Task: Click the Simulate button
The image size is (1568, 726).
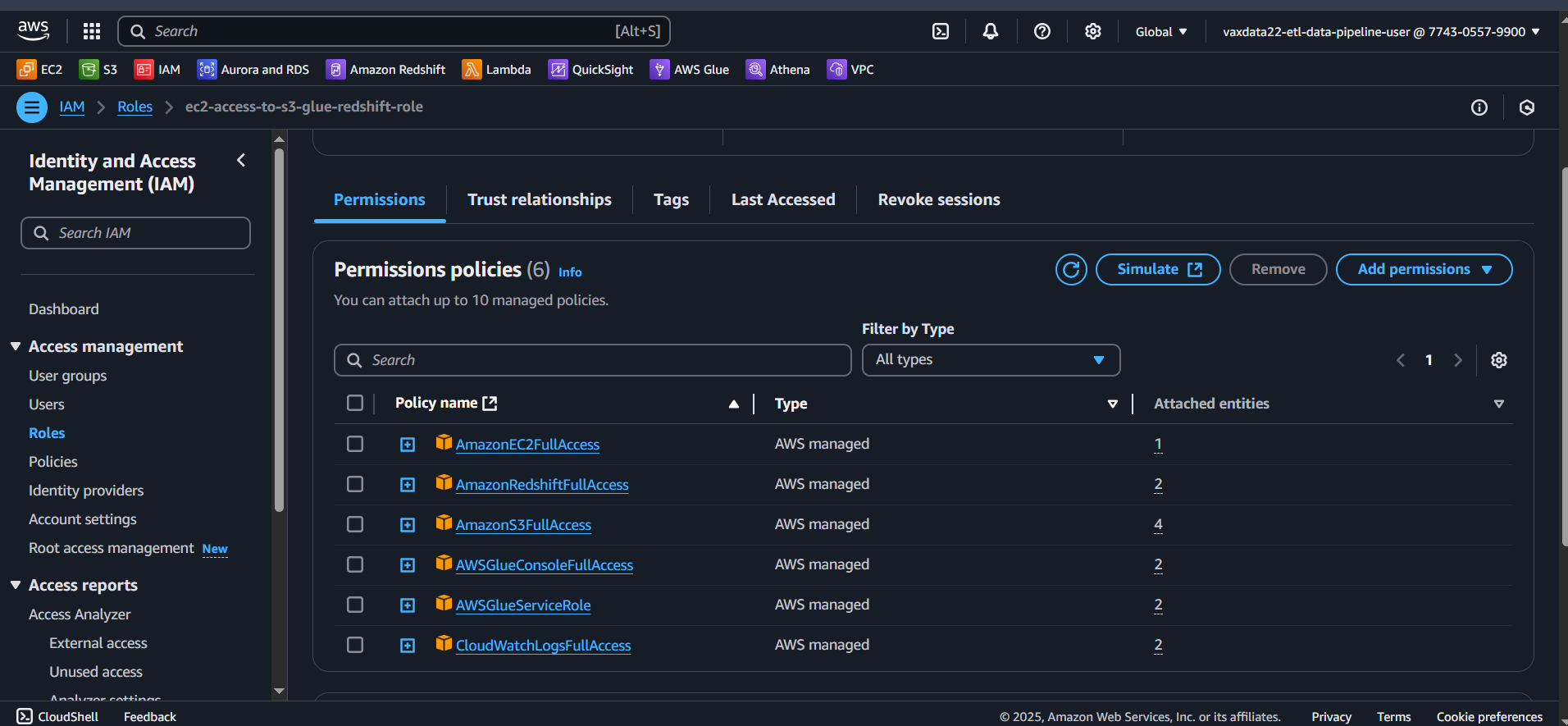Action: pyautogui.click(x=1158, y=269)
